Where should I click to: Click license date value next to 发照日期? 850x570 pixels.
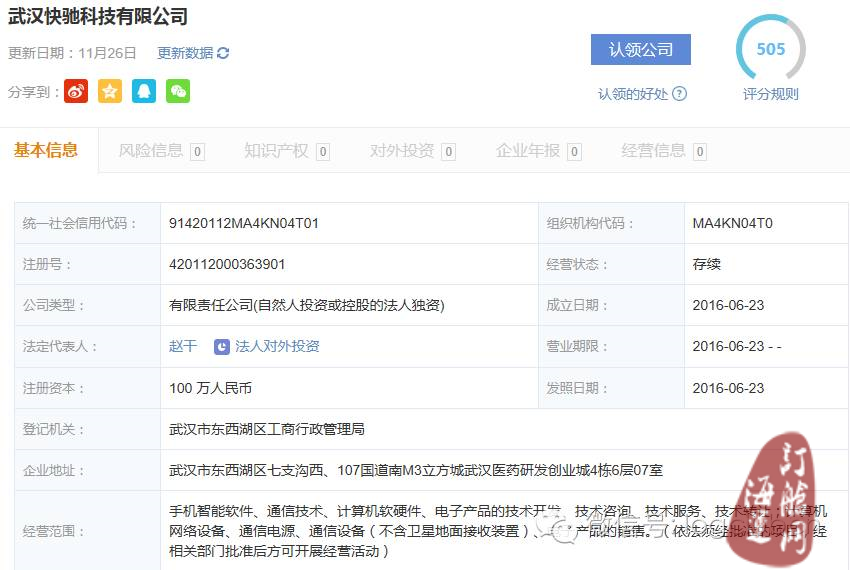pyautogui.click(x=729, y=388)
